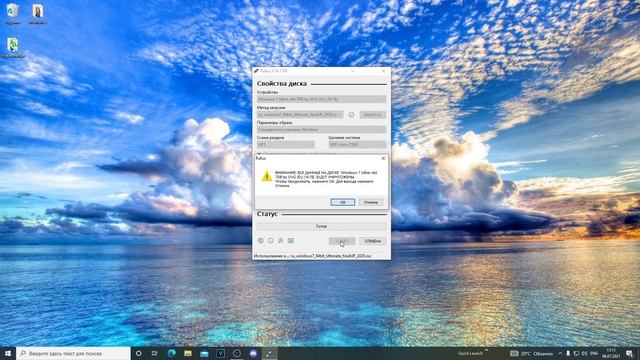Viewport: 640px width, 360px height.
Task: Select the second icon in the top desktop row
Action: point(38,13)
